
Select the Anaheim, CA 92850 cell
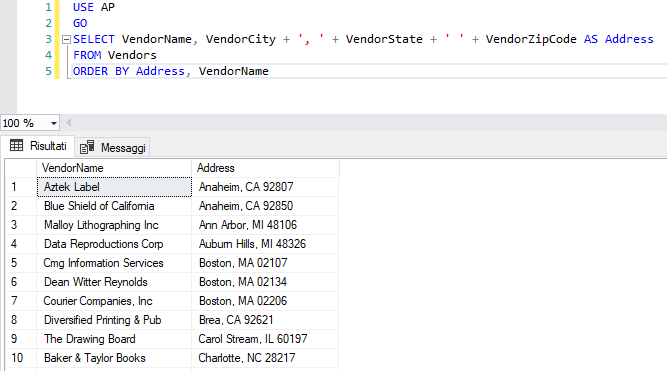[265, 206]
